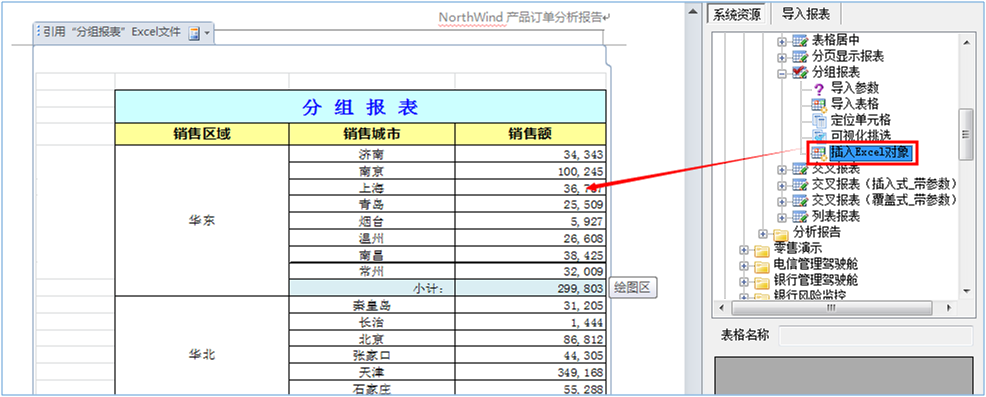The image size is (986, 397).
Task: Click the 绘图区 button
Action: (x=633, y=288)
